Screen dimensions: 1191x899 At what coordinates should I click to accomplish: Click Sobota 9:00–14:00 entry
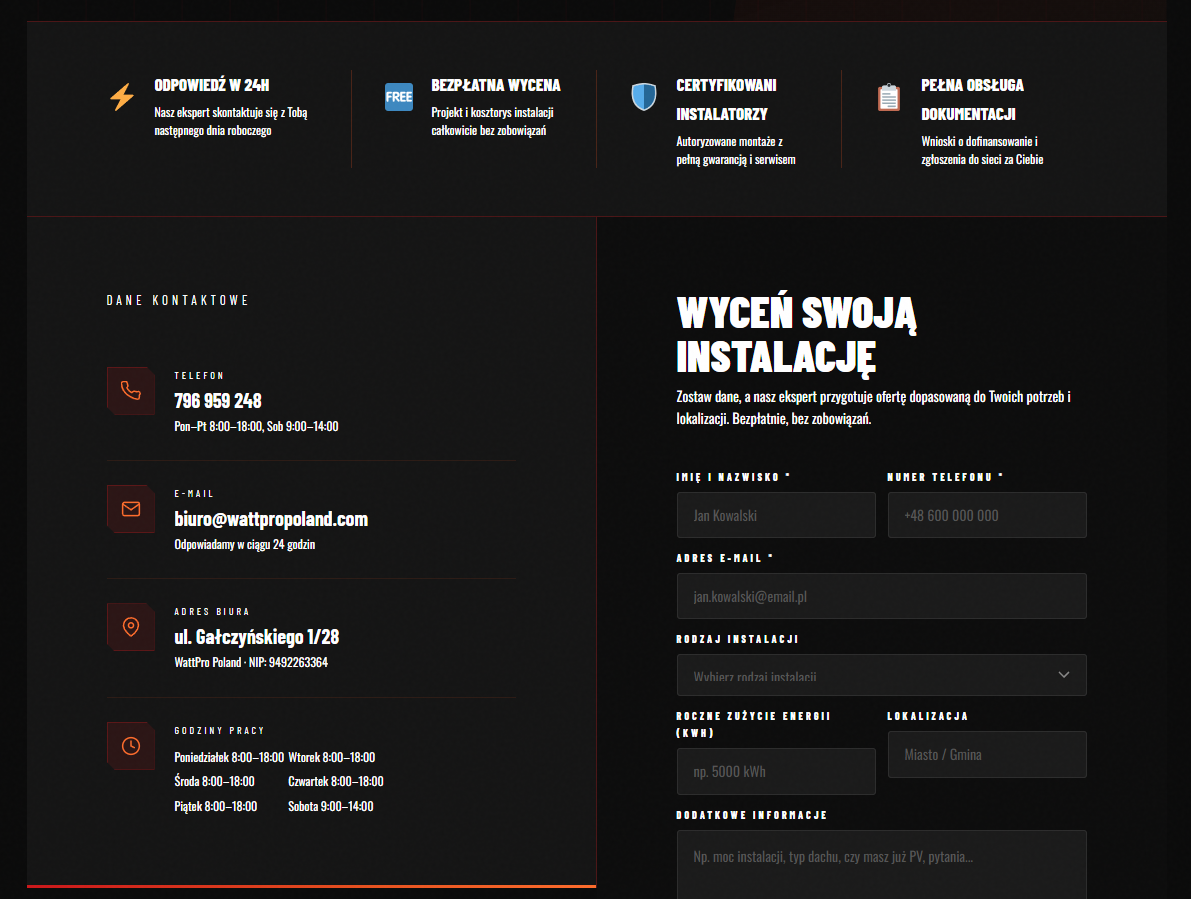[x=331, y=806]
